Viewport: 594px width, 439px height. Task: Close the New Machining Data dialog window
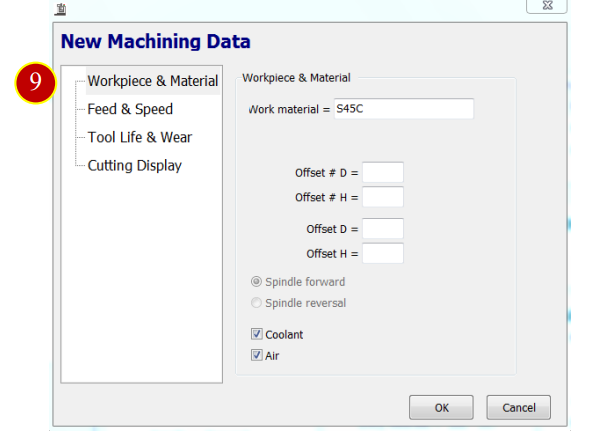(x=547, y=6)
